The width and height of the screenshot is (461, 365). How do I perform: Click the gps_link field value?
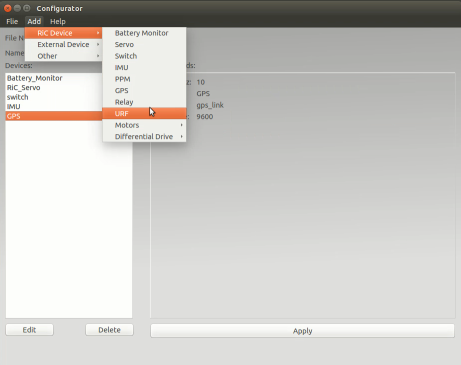pos(210,105)
